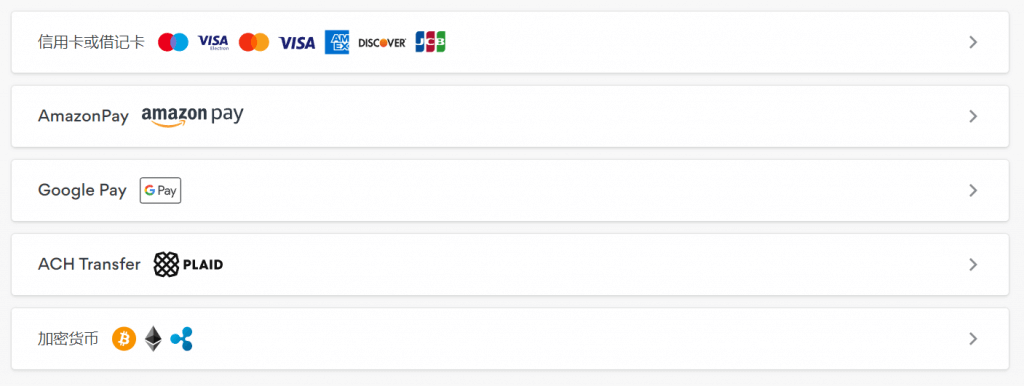The width and height of the screenshot is (1024, 386).
Task: Select the Google Pay text label
Action: click(x=82, y=191)
